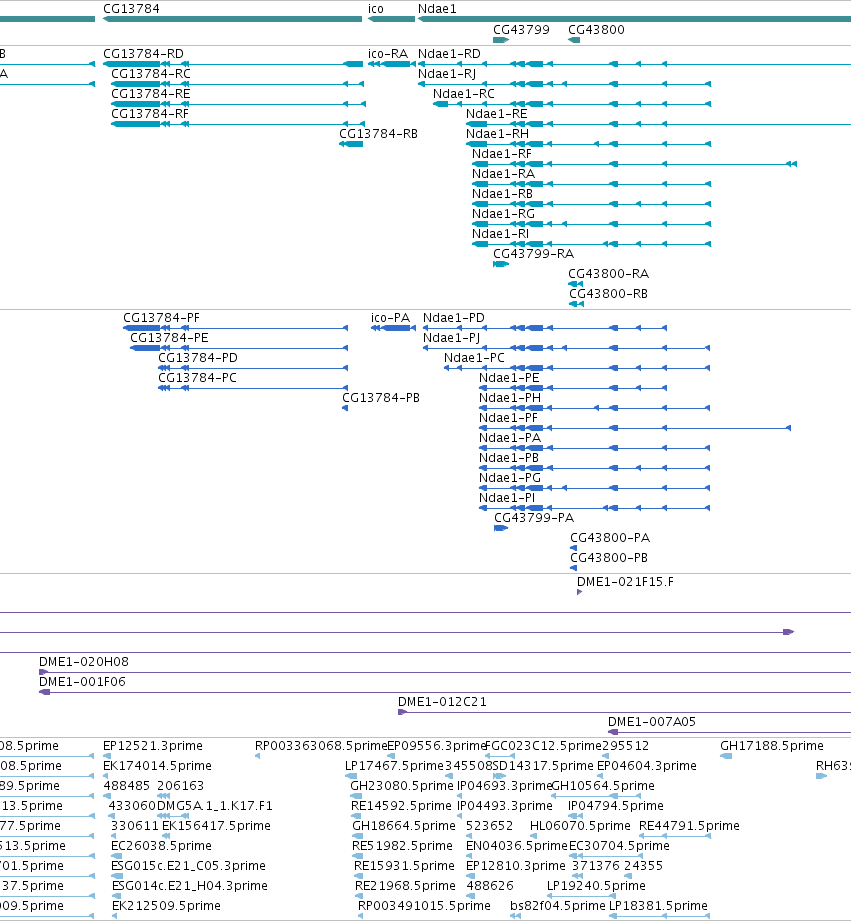Select transcript CG43799-RA
This screenshot has width=851, height=921.
(x=501, y=264)
